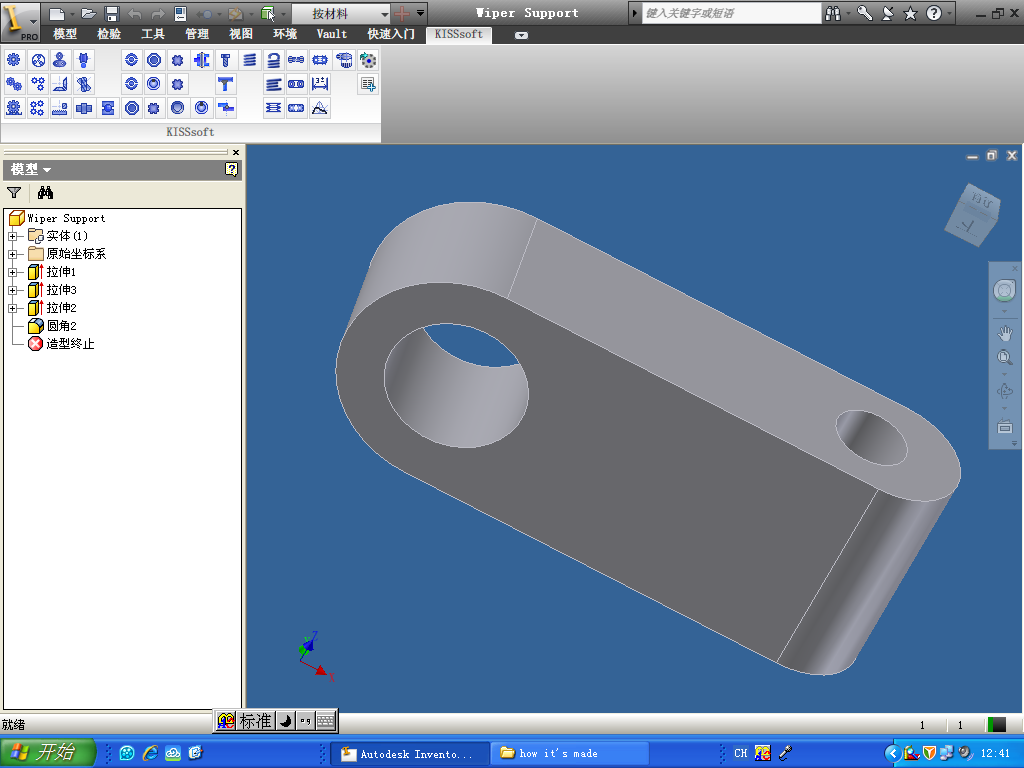
Task: Toggle the IME moon half-width icon
Action: (285, 721)
